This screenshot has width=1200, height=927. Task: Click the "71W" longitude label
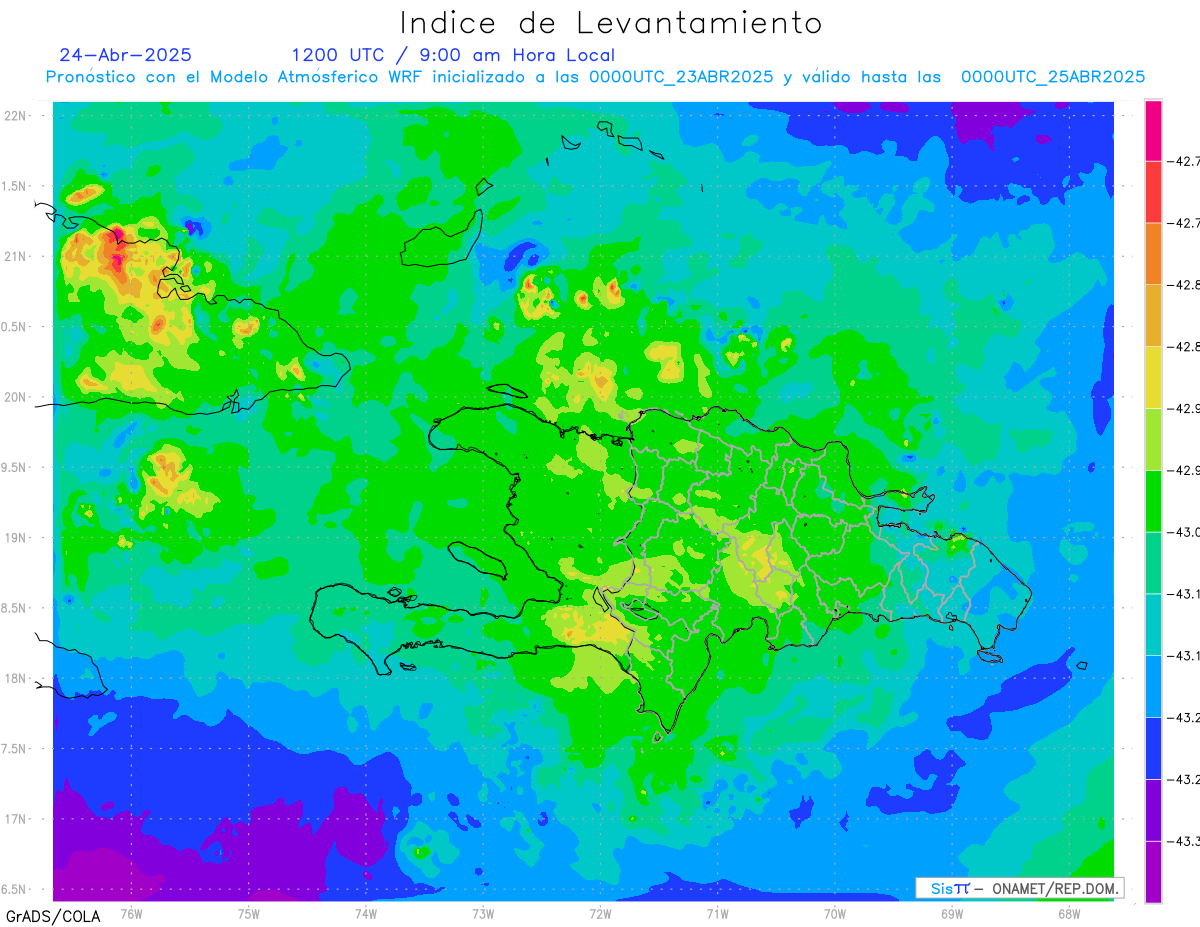click(x=717, y=914)
